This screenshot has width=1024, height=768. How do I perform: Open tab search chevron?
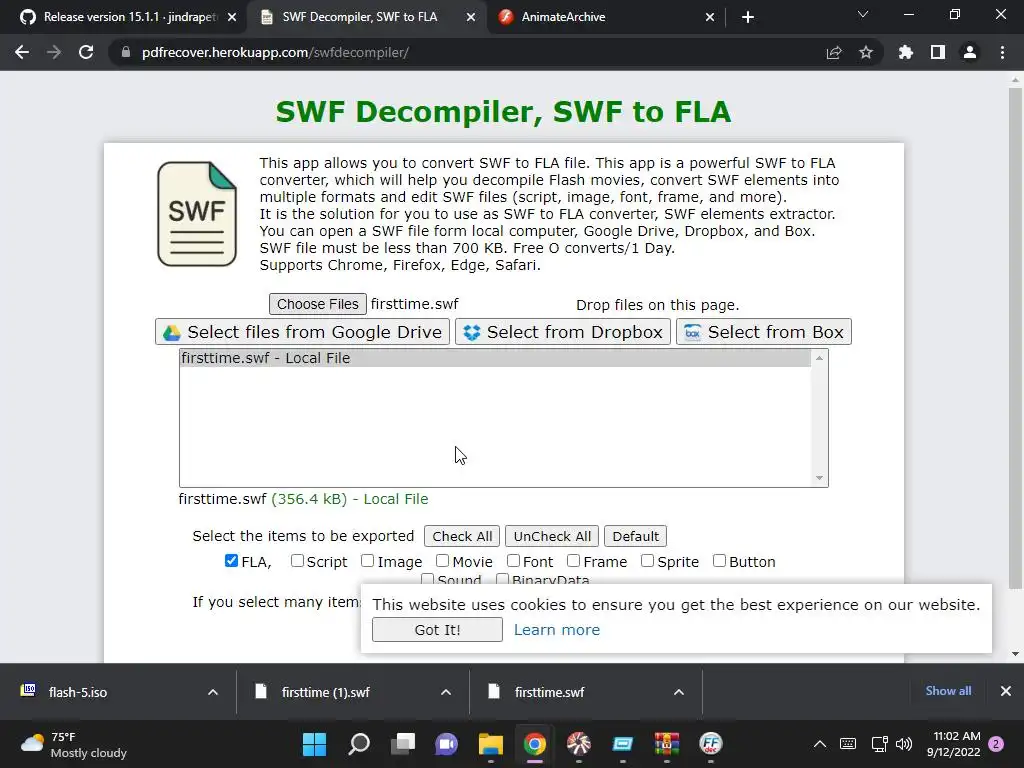click(863, 14)
